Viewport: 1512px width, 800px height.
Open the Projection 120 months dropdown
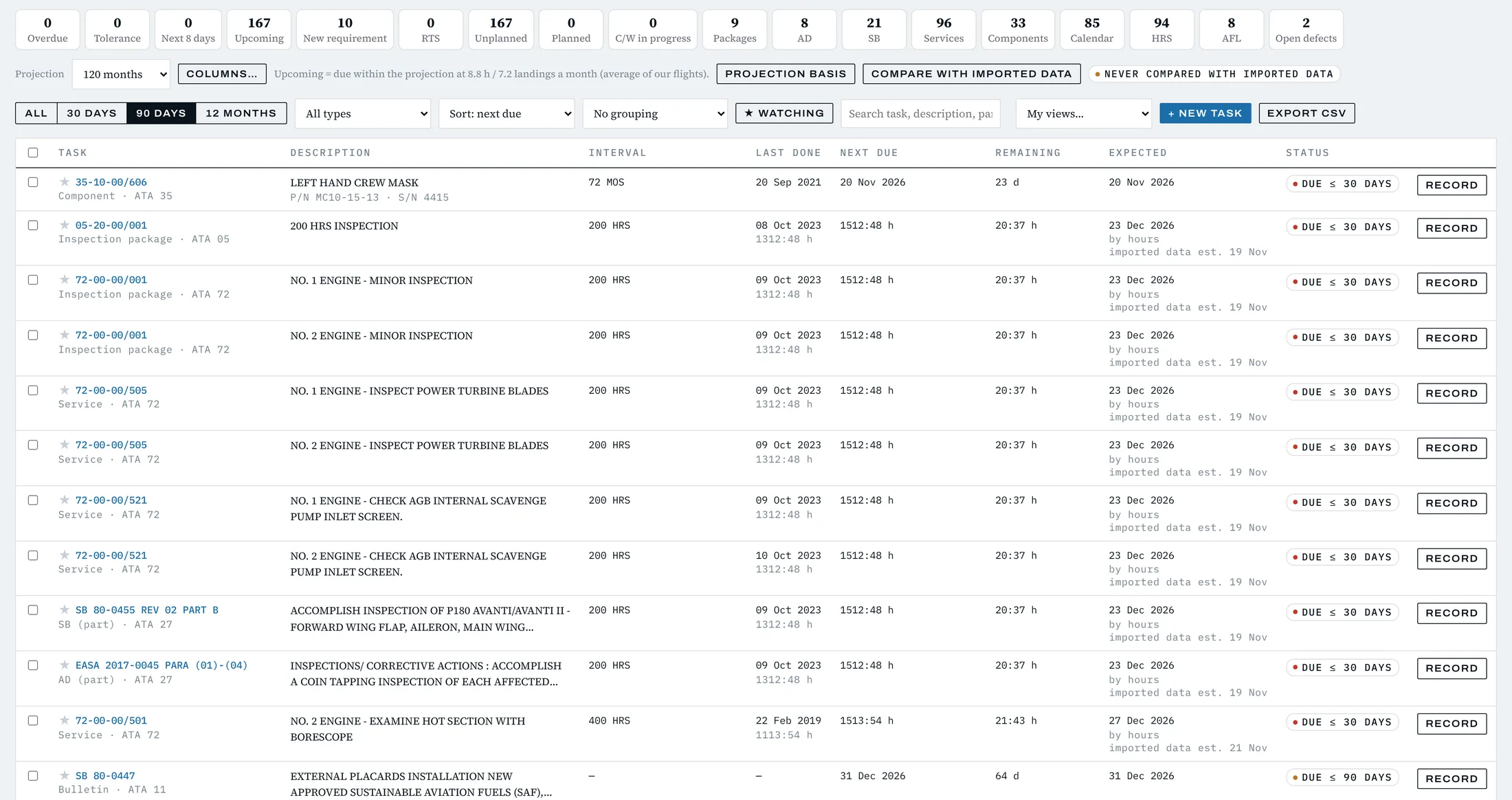(121, 74)
